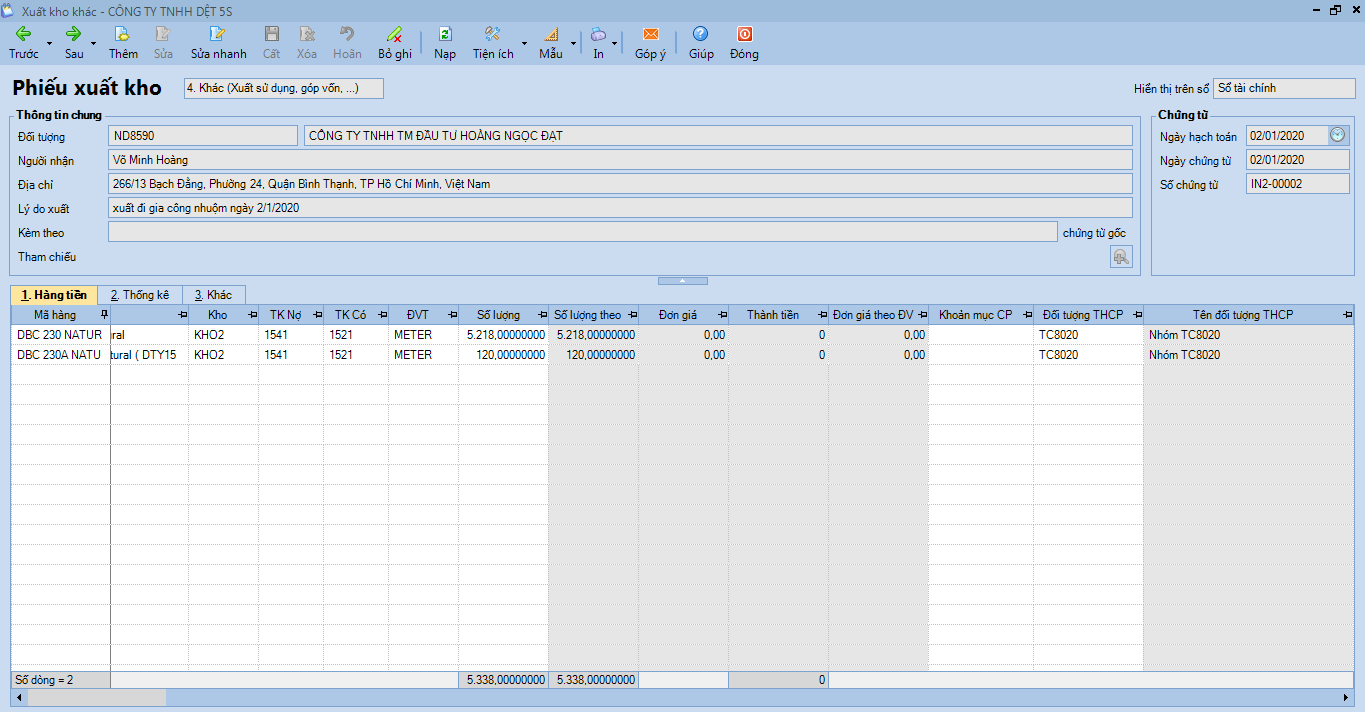Click the Lý do xuất reason field
The height and width of the screenshot is (712, 1365).
pyautogui.click(x=620, y=208)
